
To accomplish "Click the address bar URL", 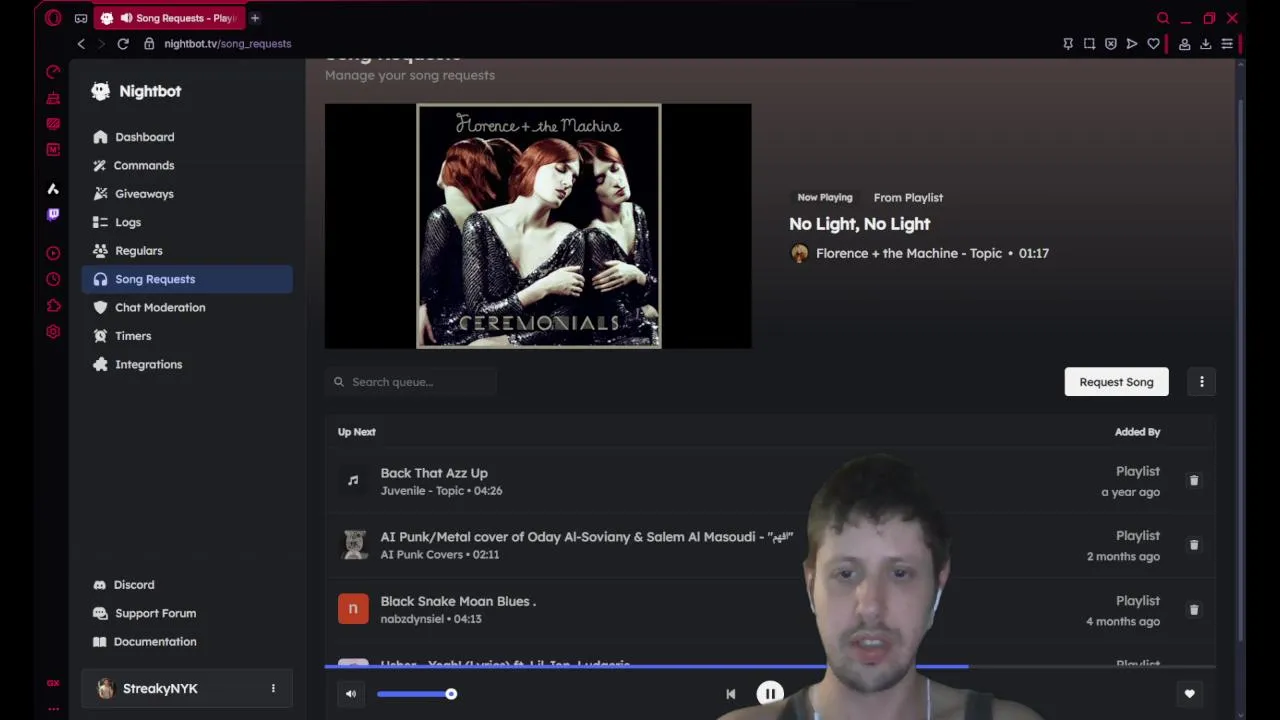I will pos(228,44).
